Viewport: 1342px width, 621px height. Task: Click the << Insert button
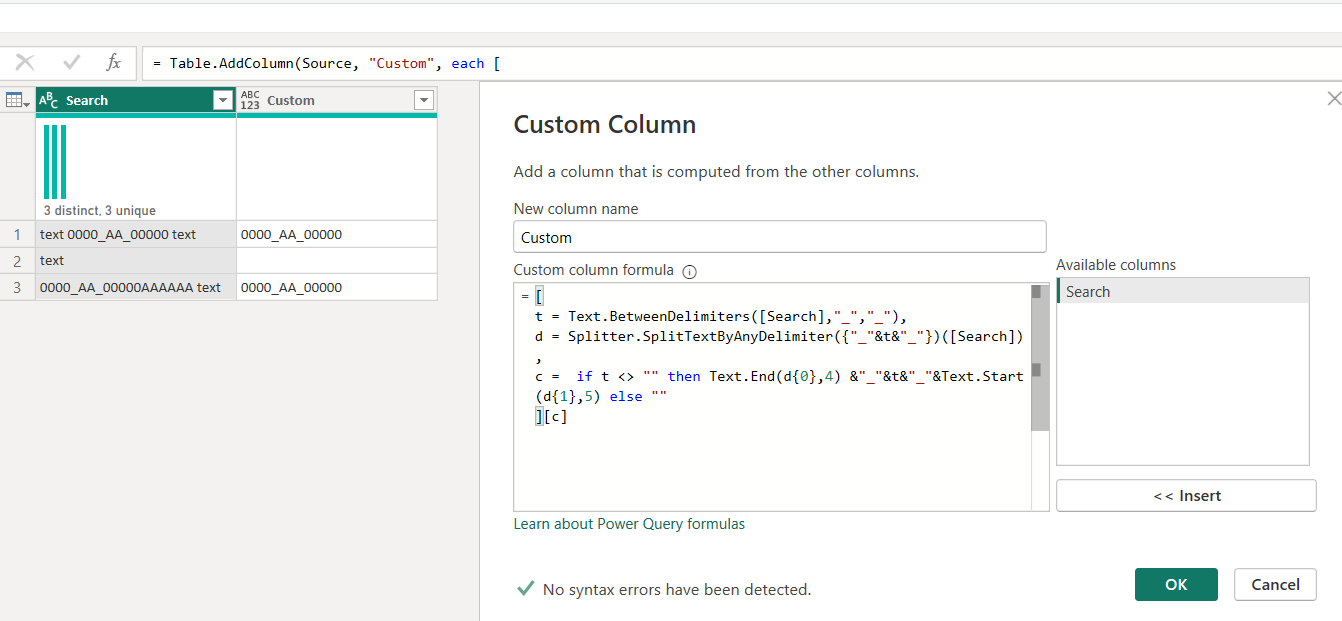[x=1186, y=496]
